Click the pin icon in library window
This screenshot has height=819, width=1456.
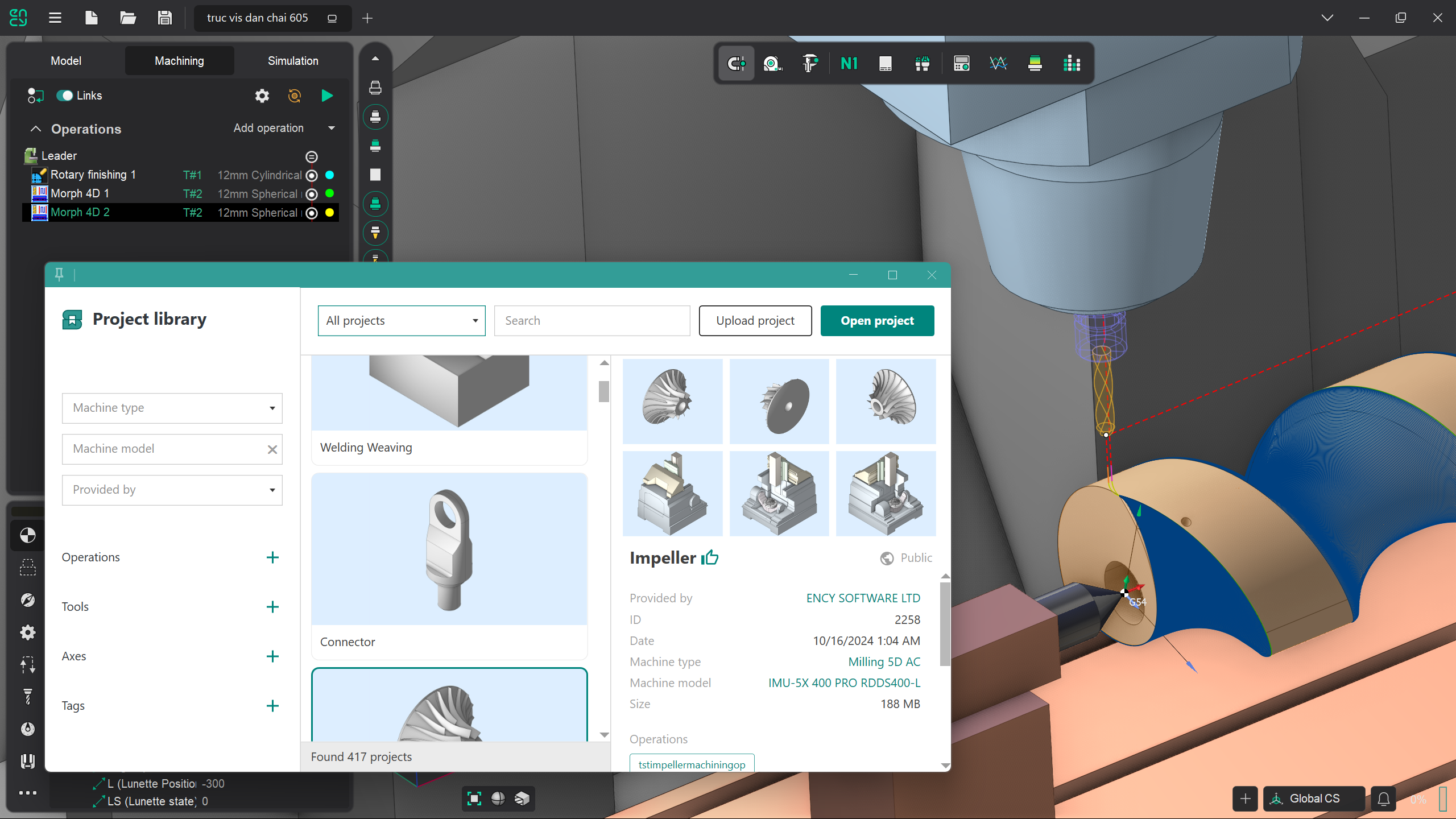(x=59, y=275)
